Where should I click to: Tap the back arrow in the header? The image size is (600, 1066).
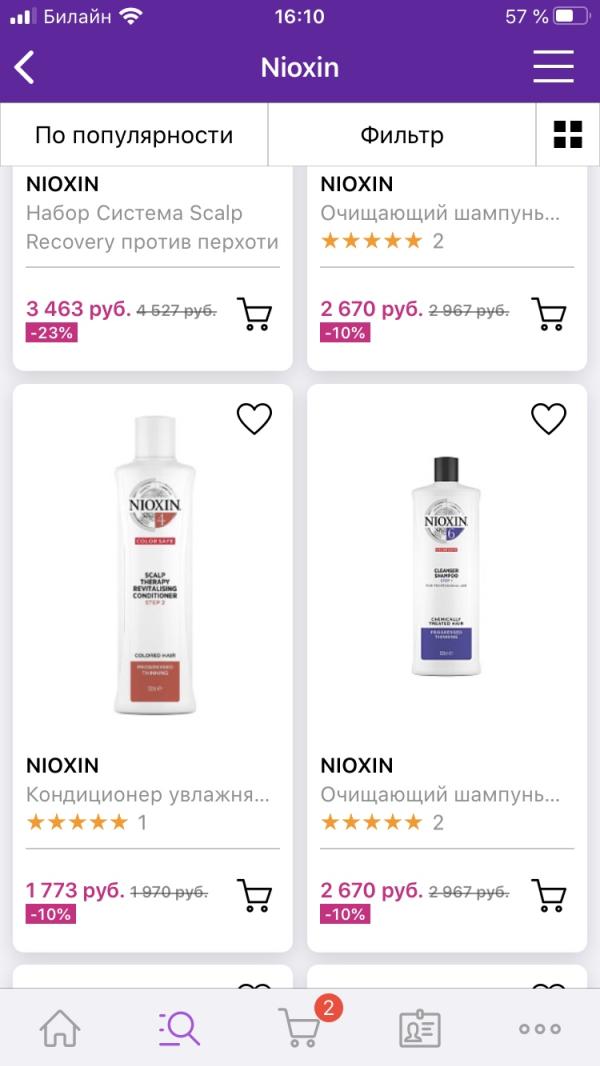pyautogui.click(x=25, y=68)
